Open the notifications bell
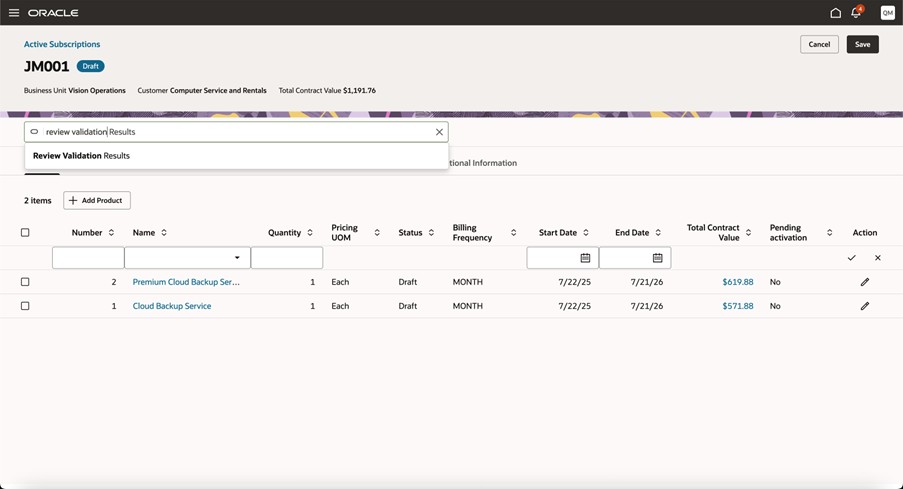This screenshot has height=489, width=903. 856,13
